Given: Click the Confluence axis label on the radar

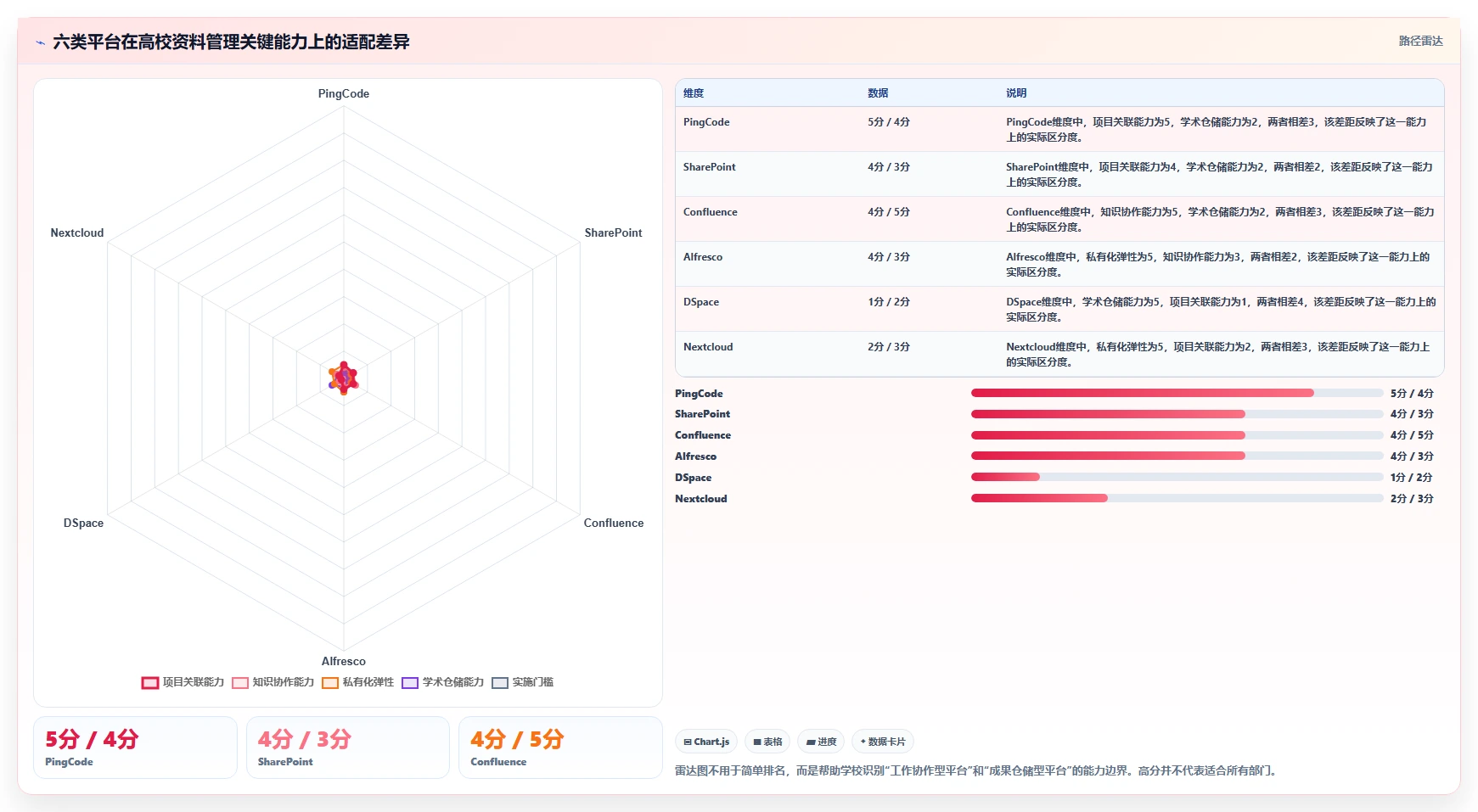Looking at the screenshot, I should point(614,524).
